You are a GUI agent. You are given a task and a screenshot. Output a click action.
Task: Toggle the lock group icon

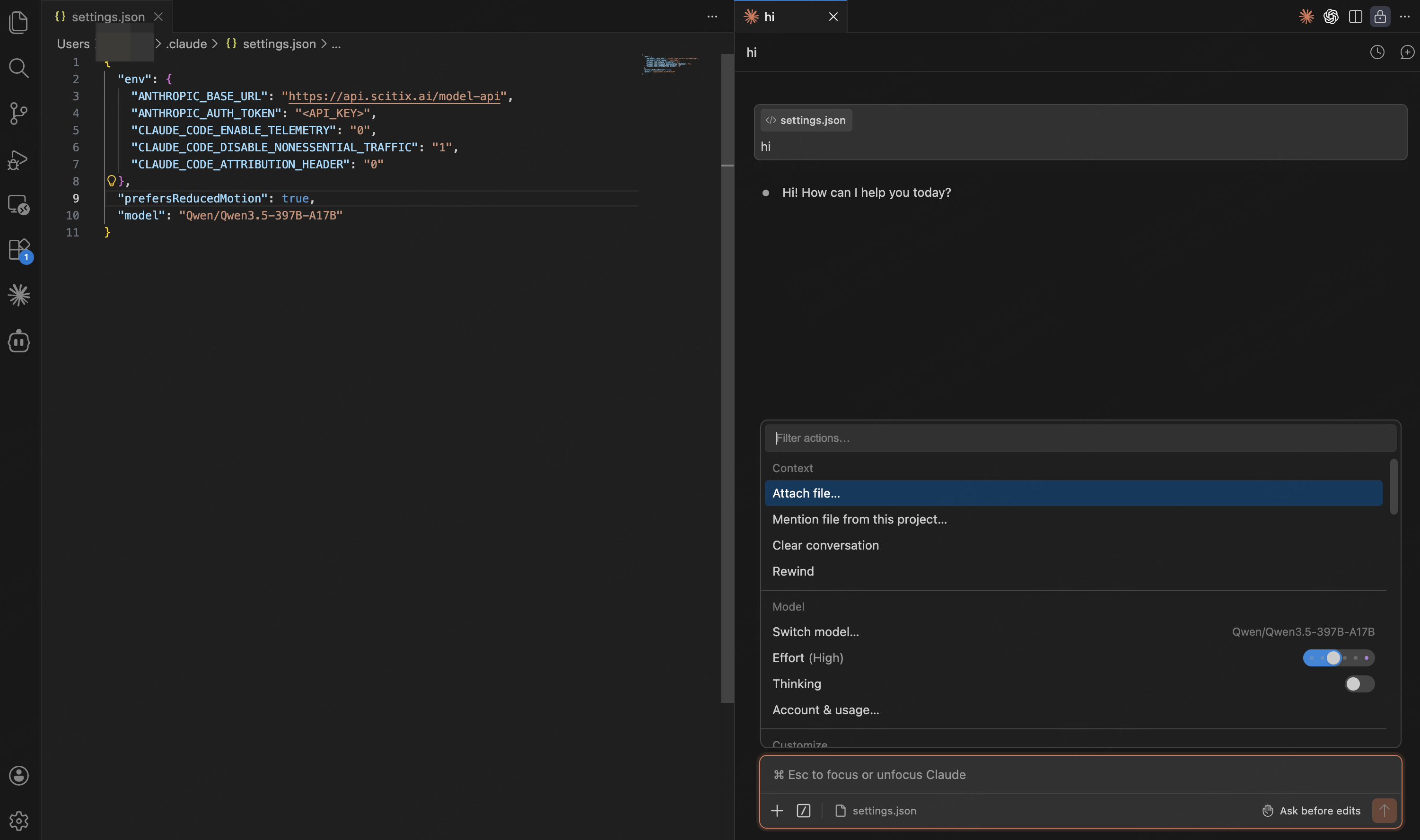coord(1380,17)
